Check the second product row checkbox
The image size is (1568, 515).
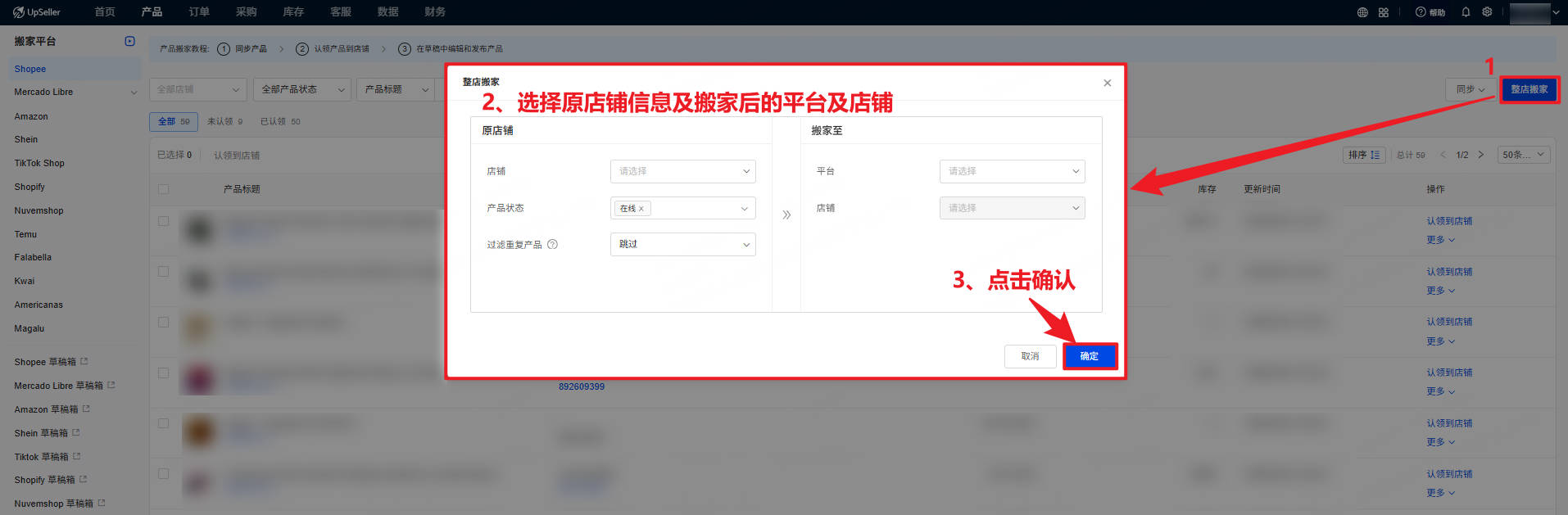coord(163,272)
